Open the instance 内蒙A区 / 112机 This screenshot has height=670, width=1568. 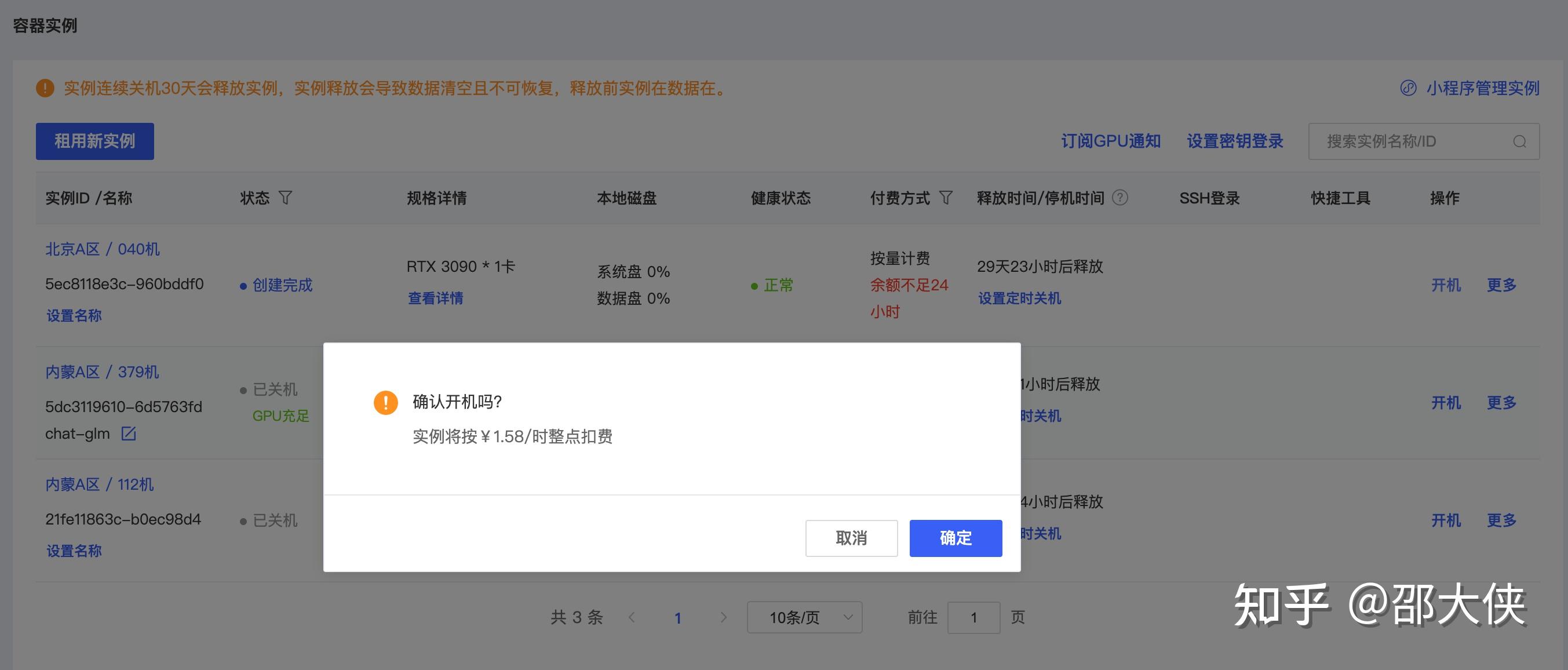[x=99, y=484]
